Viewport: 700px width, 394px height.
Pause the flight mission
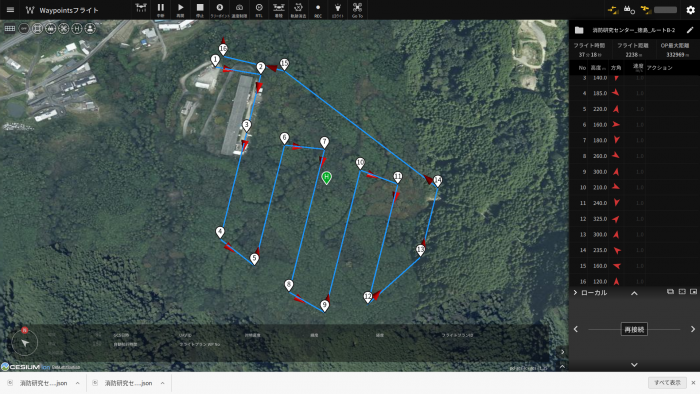tap(161, 9)
